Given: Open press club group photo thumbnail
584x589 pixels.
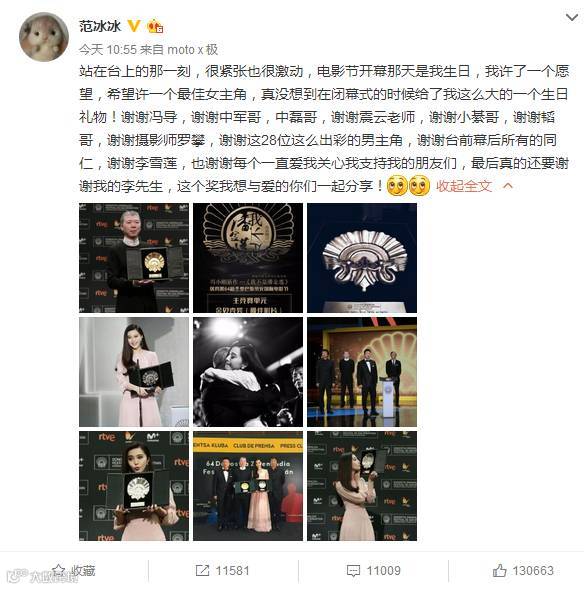Looking at the screenshot, I should (248, 486).
